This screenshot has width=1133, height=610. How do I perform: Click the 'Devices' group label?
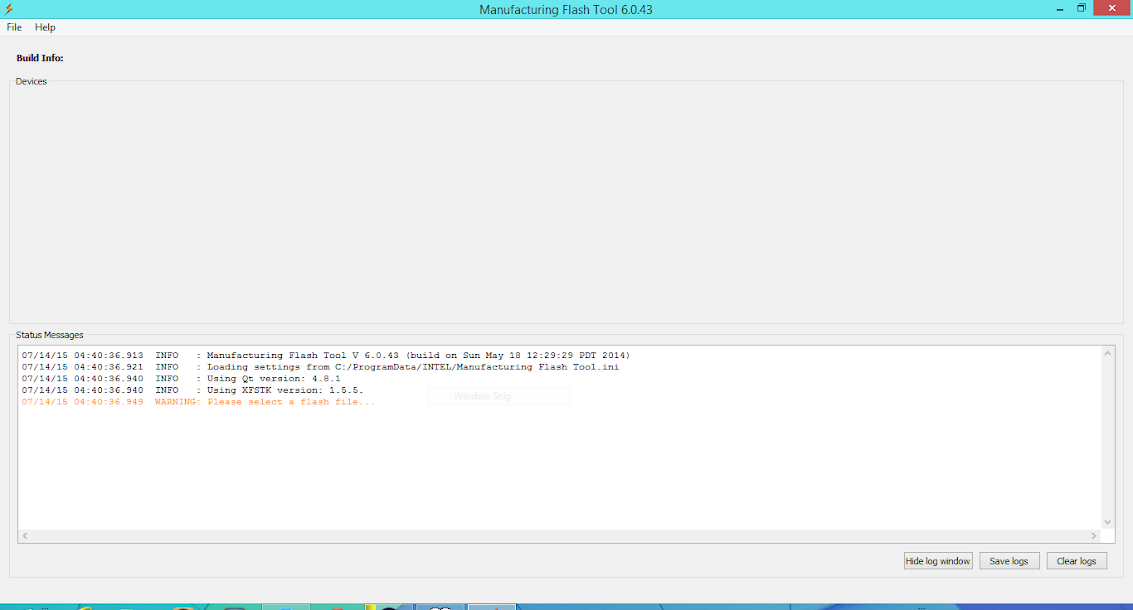31,82
